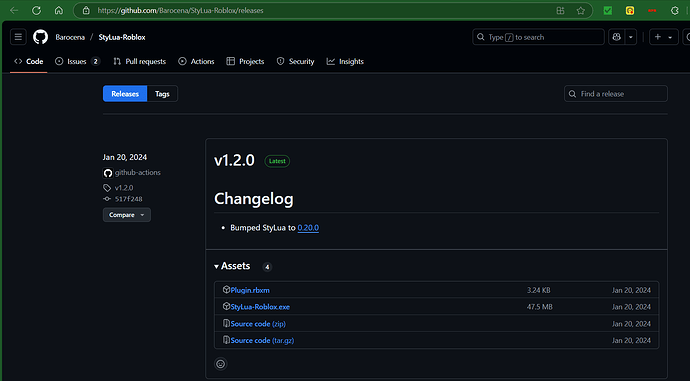The height and width of the screenshot is (381, 690).
Task: Download StyLua-Roblox.exe
Action: pyautogui.click(x=260, y=307)
